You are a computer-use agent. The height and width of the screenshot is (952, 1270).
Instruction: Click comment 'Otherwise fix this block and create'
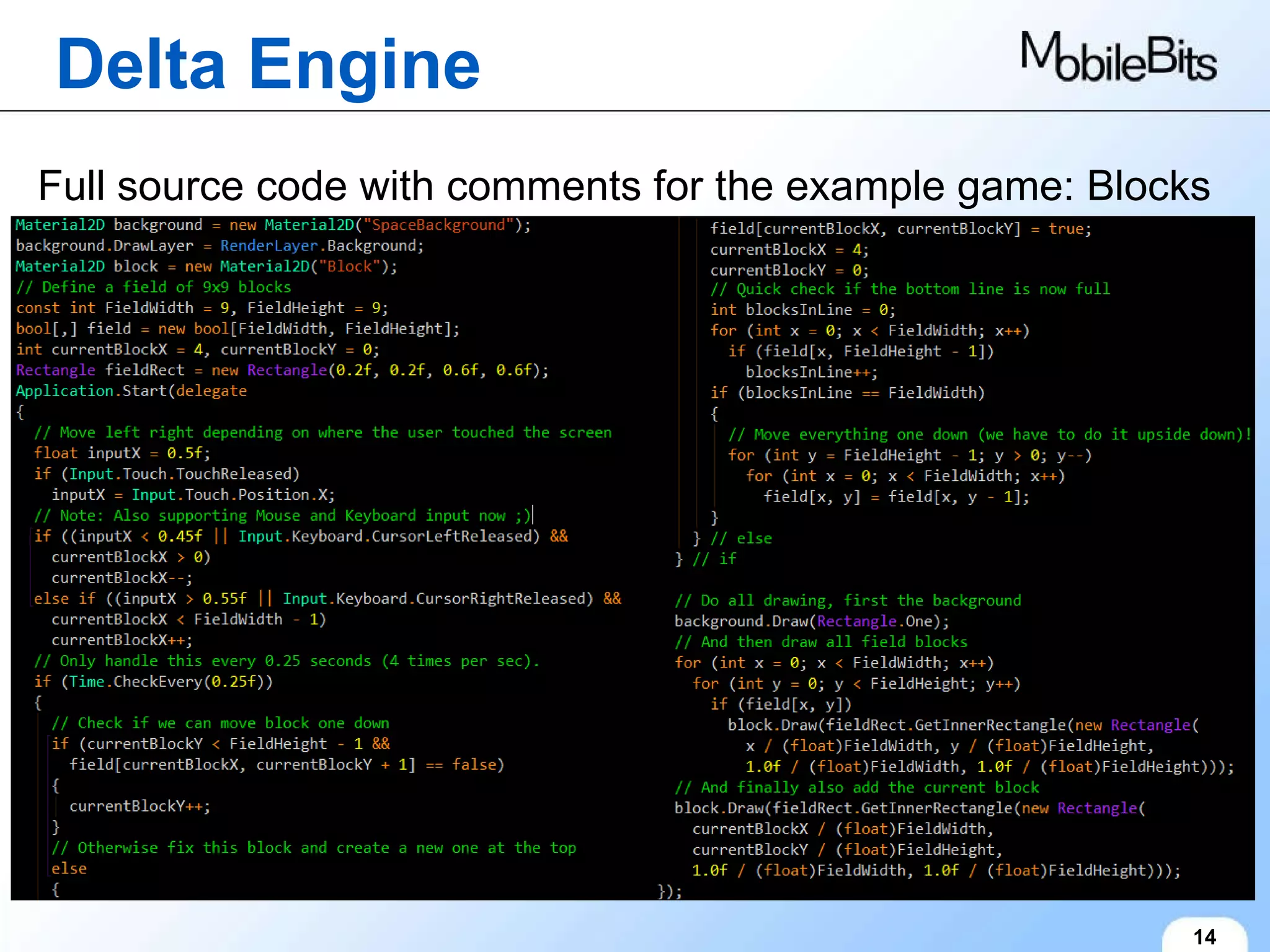click(314, 848)
